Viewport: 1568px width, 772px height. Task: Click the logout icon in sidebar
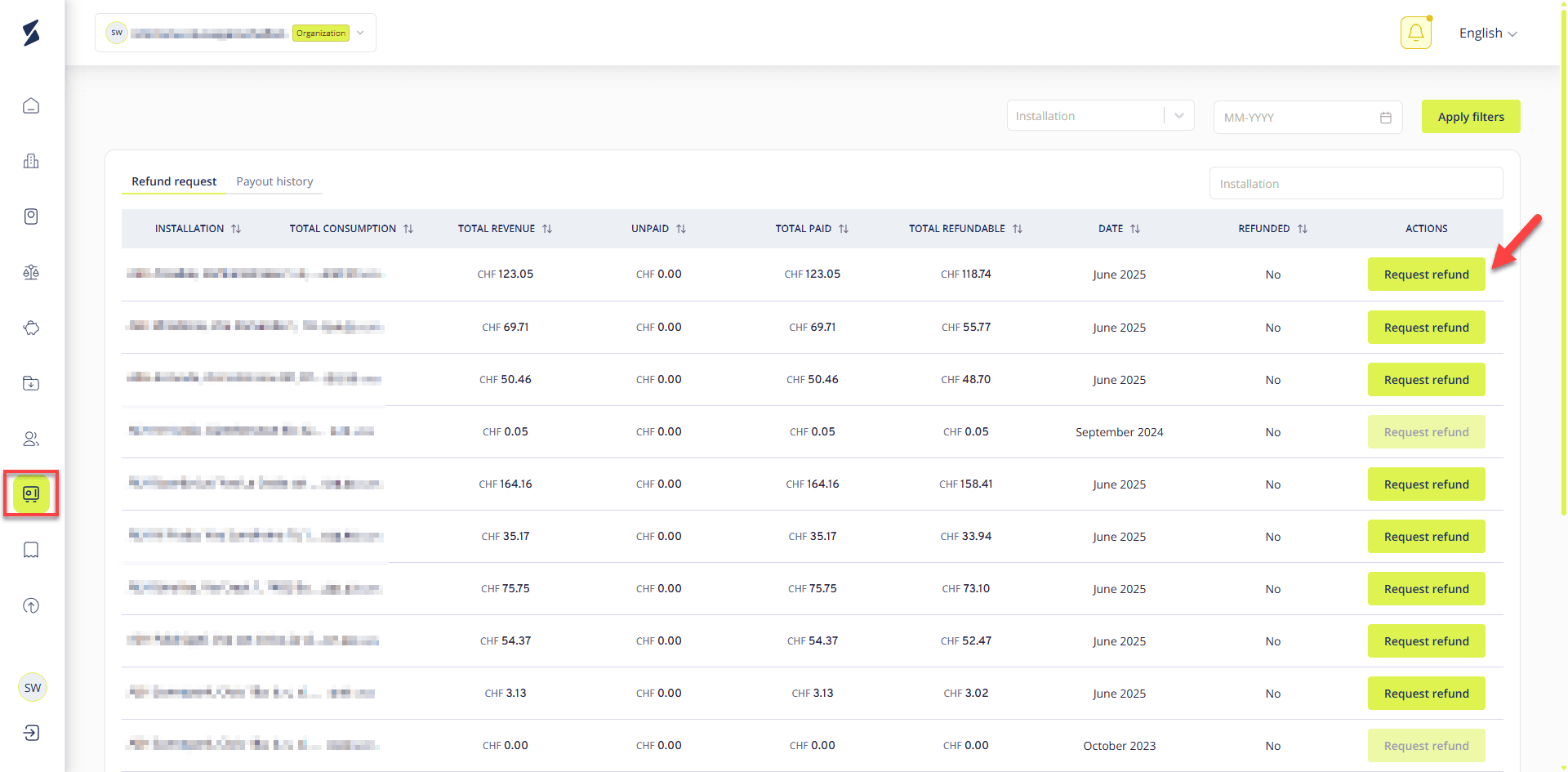pos(31,733)
